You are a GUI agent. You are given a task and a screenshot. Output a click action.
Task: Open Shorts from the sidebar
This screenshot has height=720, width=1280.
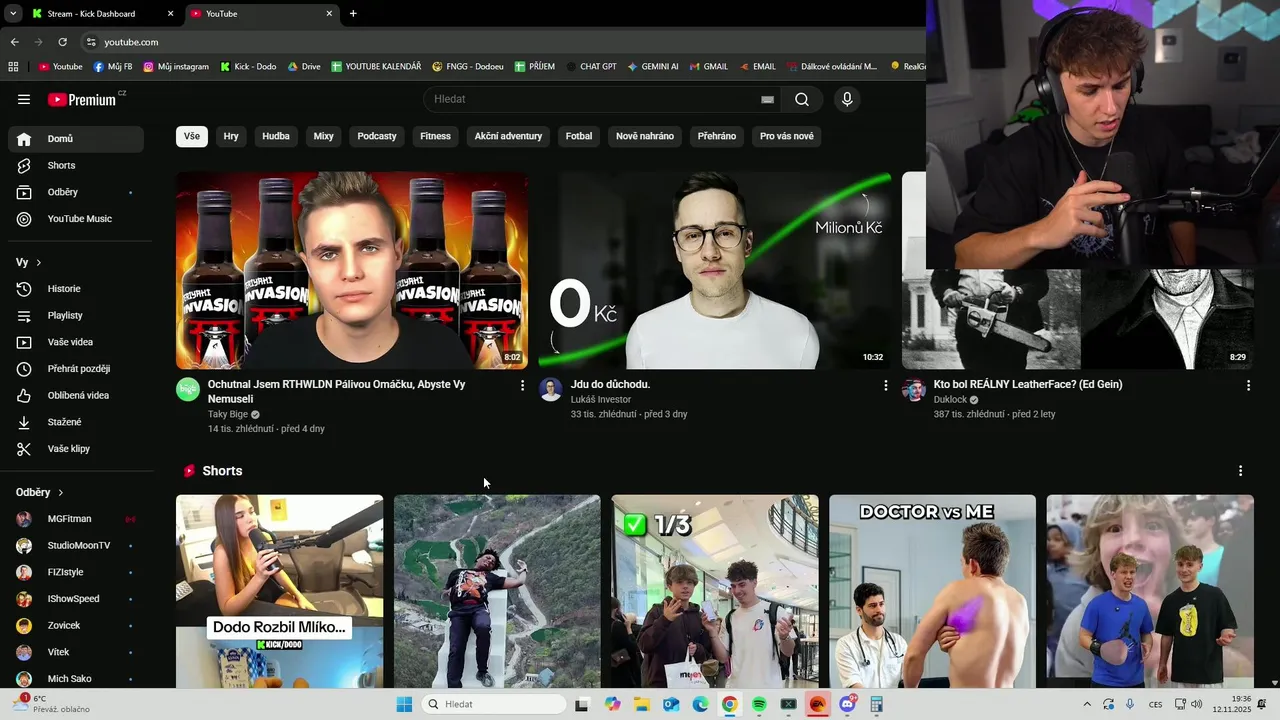tap(76, 165)
